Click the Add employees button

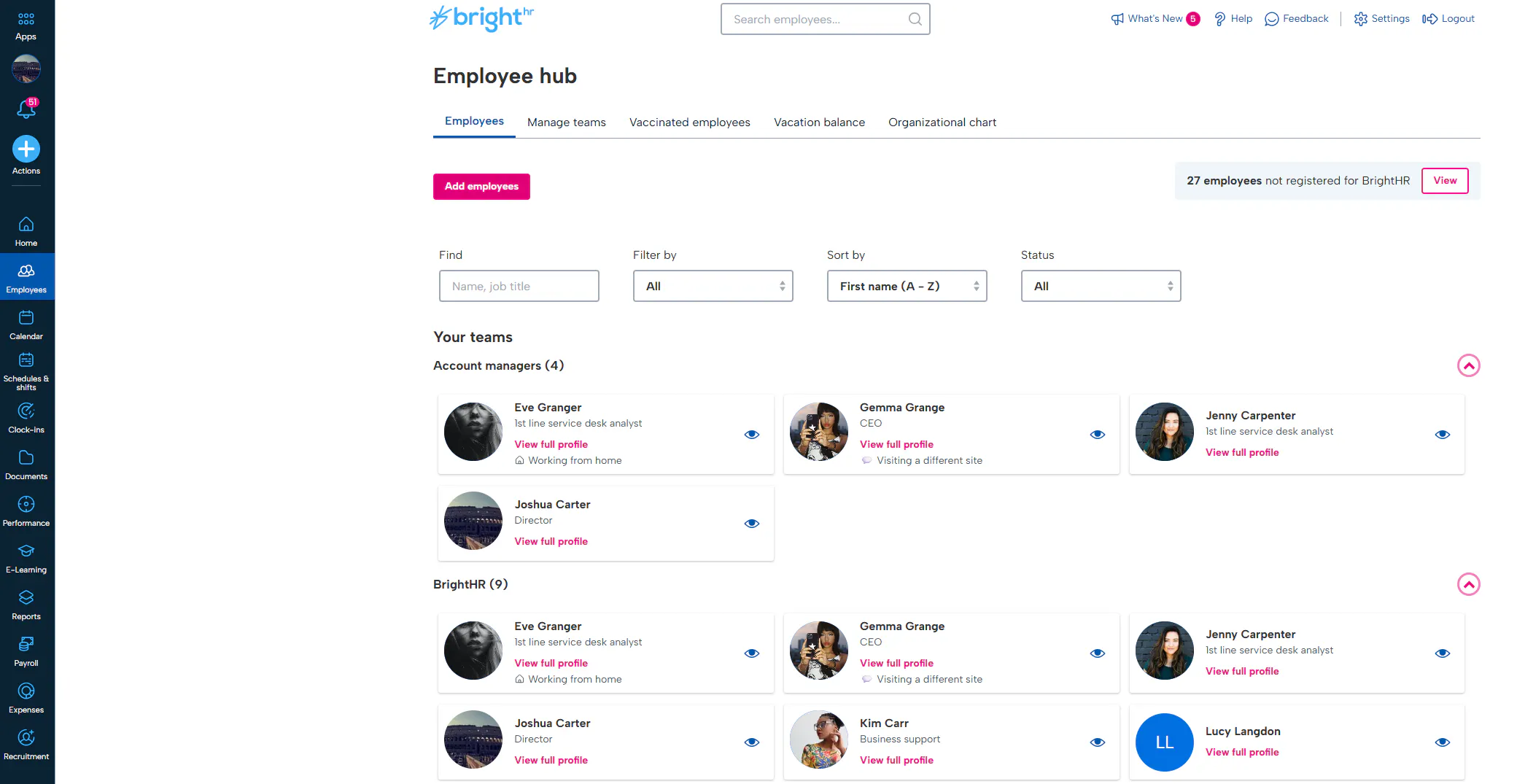click(x=481, y=186)
